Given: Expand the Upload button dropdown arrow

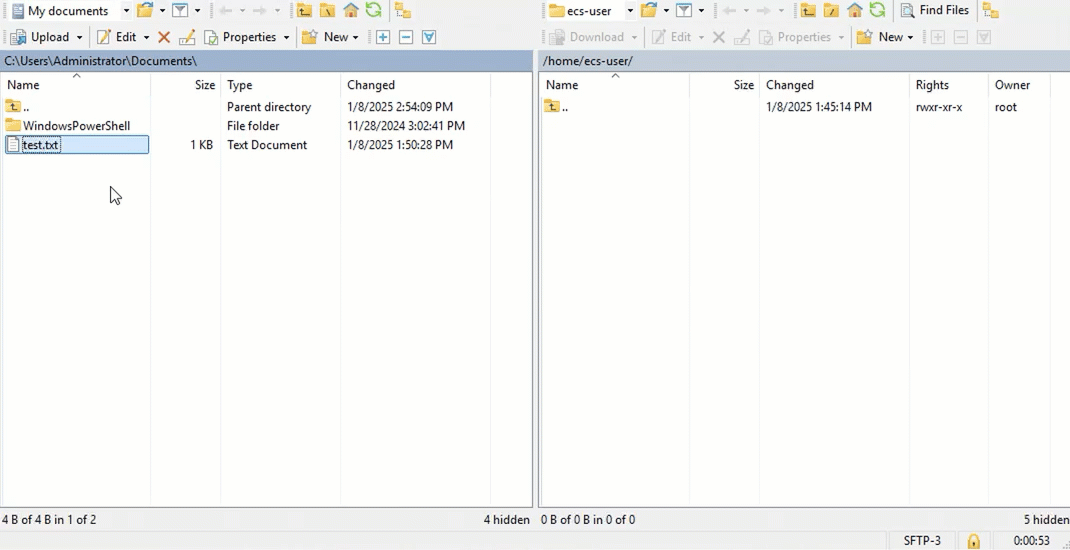Looking at the screenshot, I should point(80,37).
